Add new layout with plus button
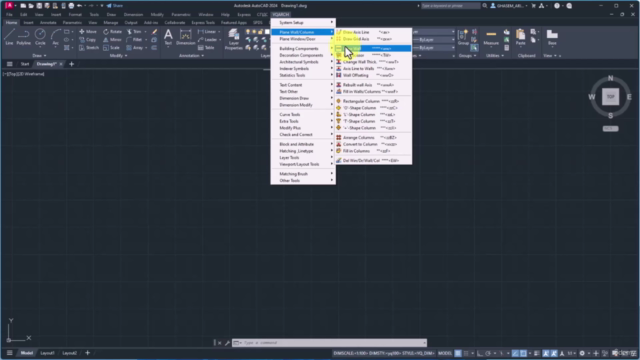The width and height of the screenshot is (640, 360). pyautogui.click(x=87, y=353)
